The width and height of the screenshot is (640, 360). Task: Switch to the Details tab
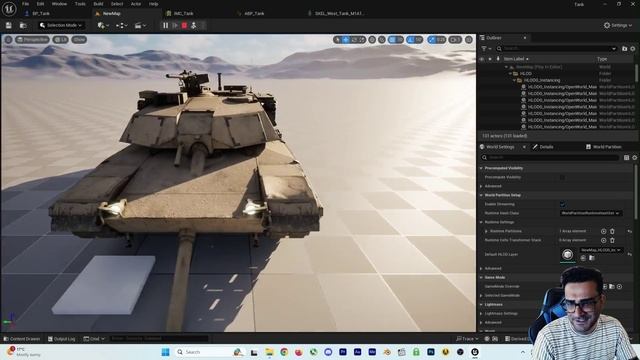tap(546, 147)
